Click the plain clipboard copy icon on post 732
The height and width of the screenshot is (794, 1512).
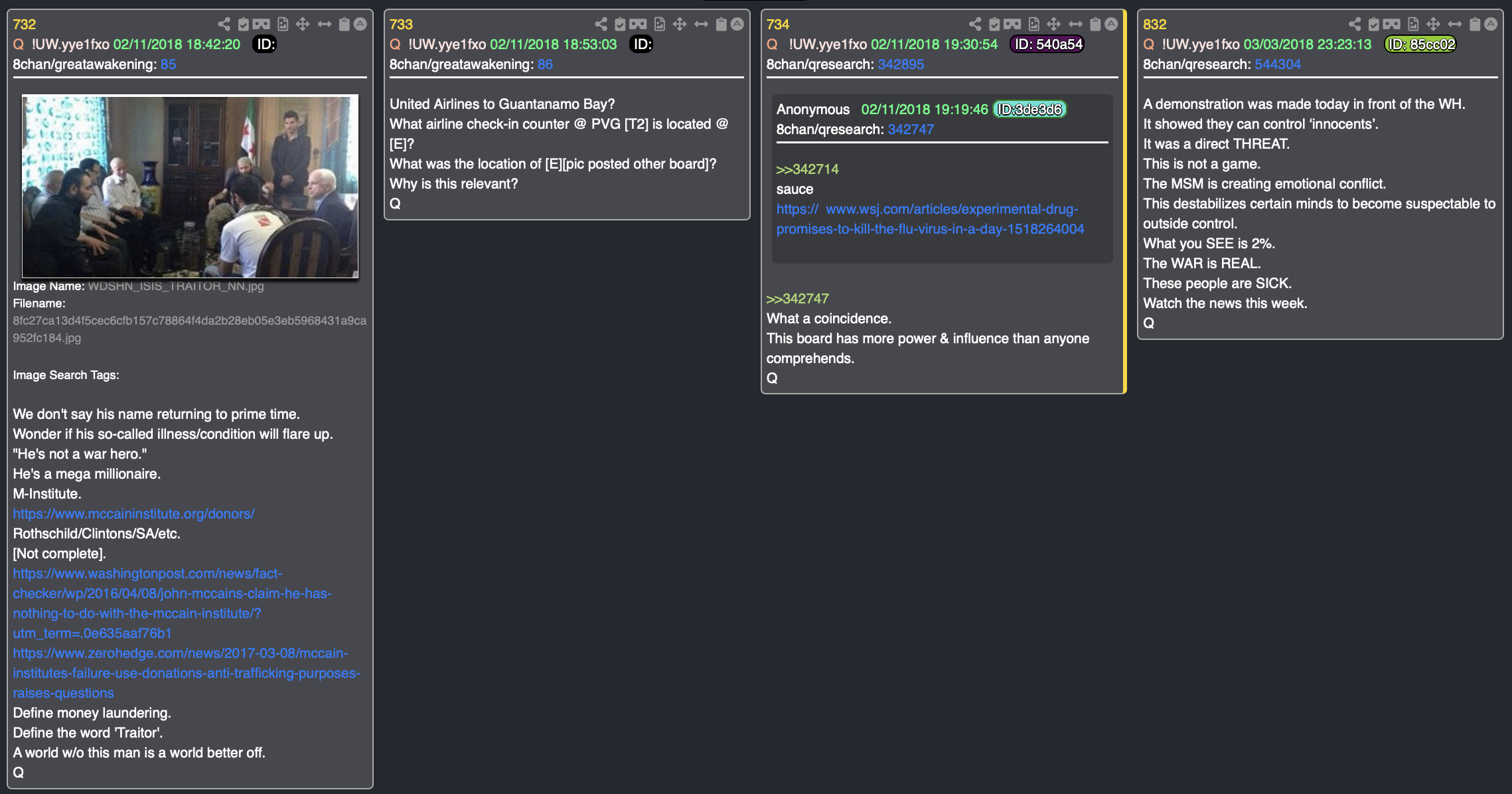click(344, 25)
